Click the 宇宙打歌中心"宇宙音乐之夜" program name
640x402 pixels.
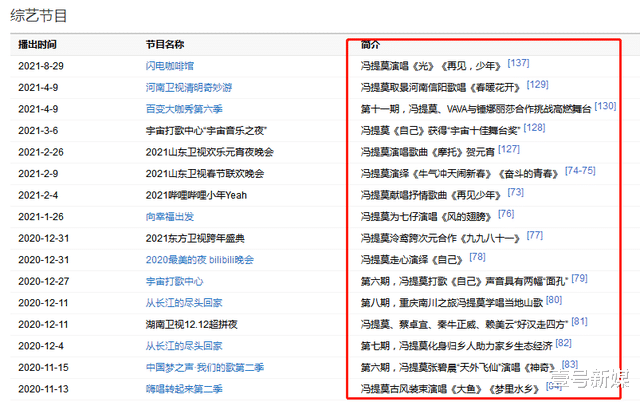coord(206,131)
